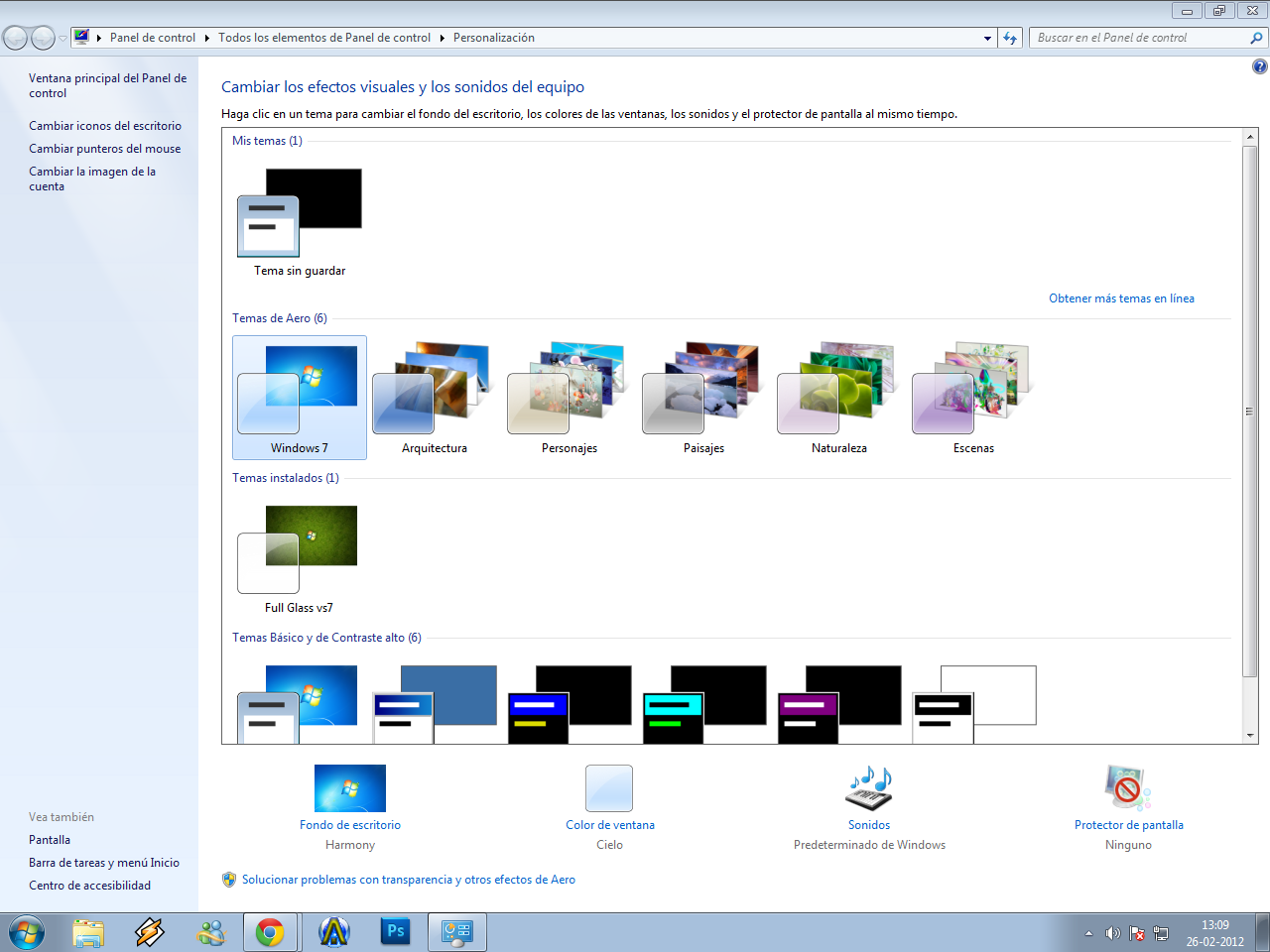
Task: Click the theme list scroll up arrow
Action: (x=1250, y=137)
